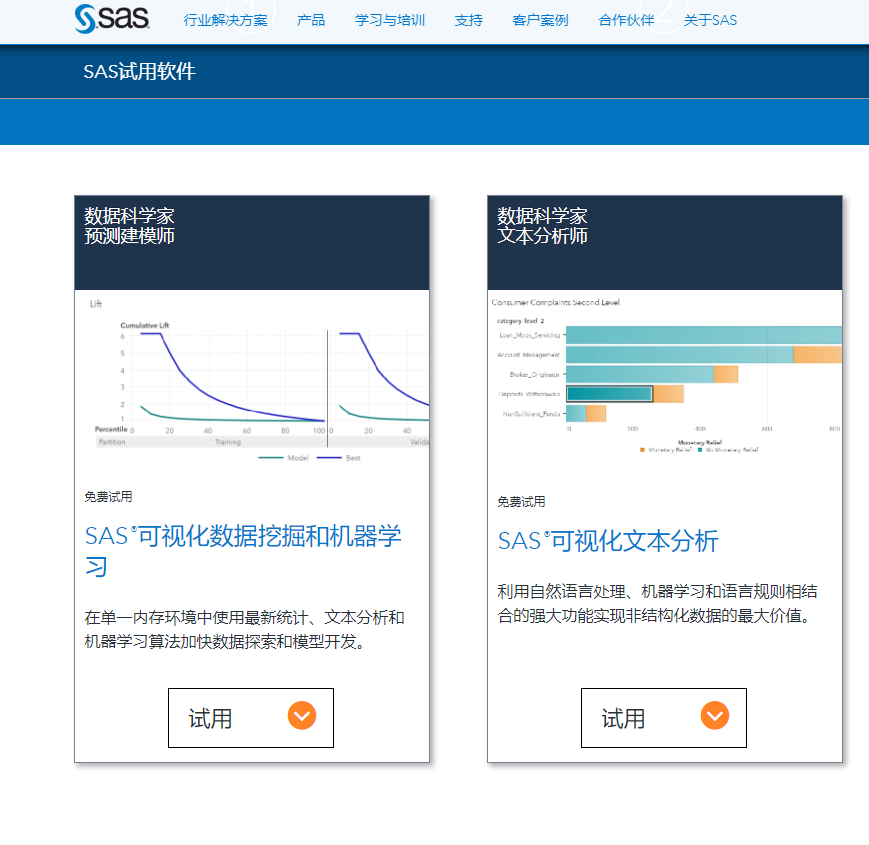869x845 pixels.
Task: Open the 行业解决方案 menu
Action: (225, 20)
